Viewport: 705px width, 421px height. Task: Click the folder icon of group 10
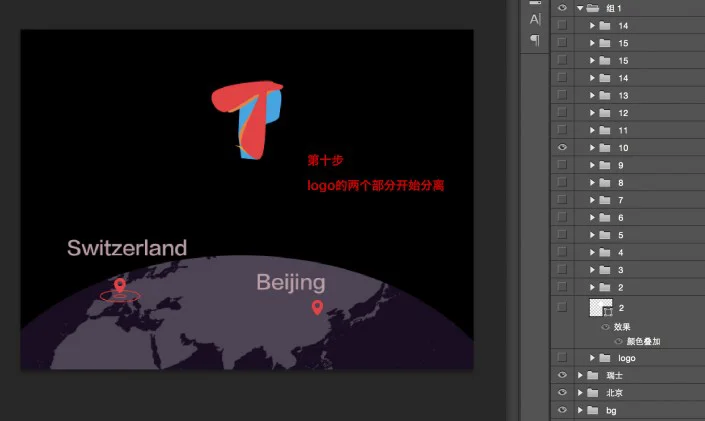tap(605, 148)
